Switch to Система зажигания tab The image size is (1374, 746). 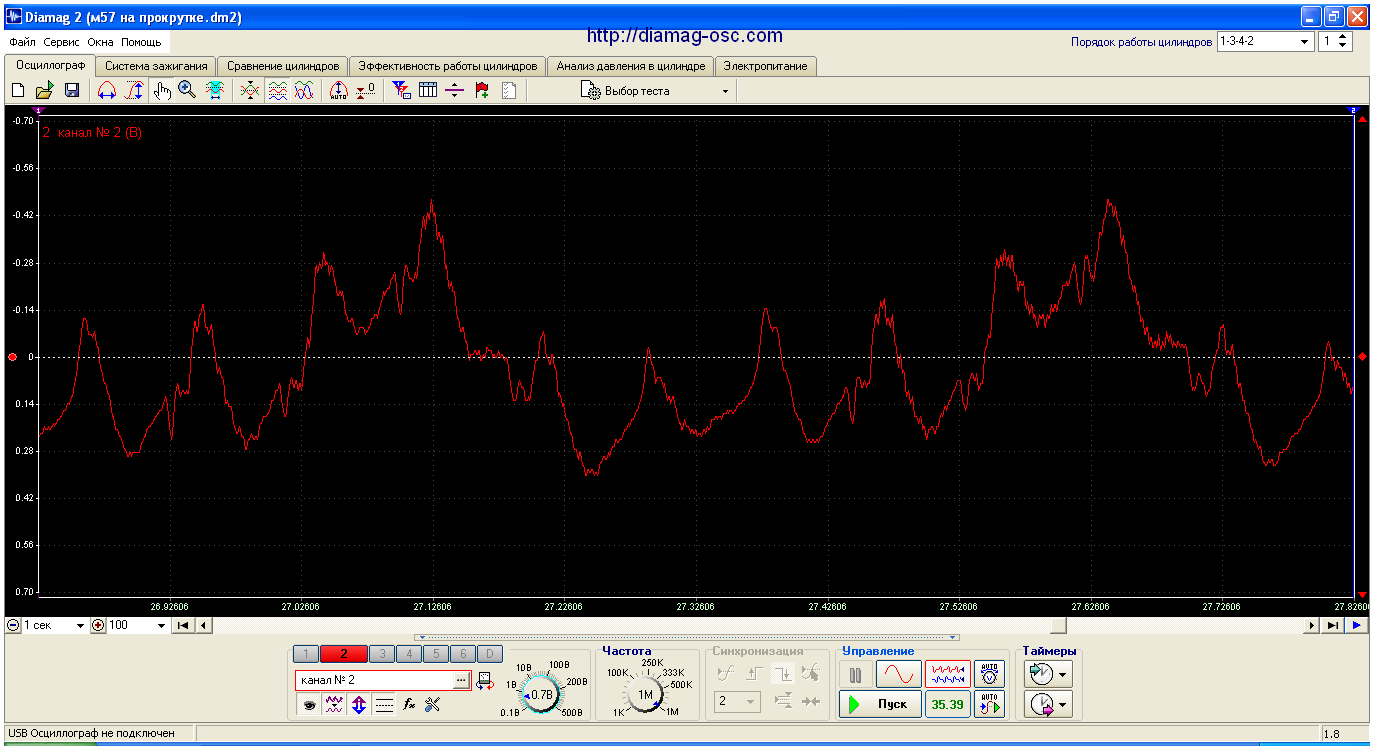tap(155, 66)
